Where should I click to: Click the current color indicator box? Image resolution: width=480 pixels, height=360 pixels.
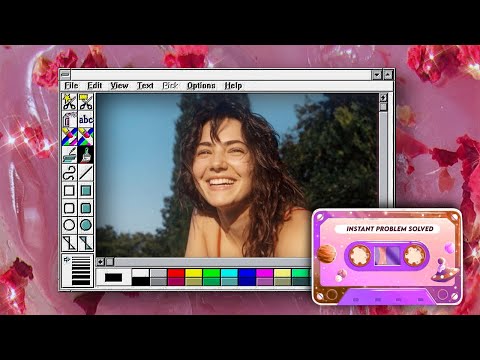(113, 277)
